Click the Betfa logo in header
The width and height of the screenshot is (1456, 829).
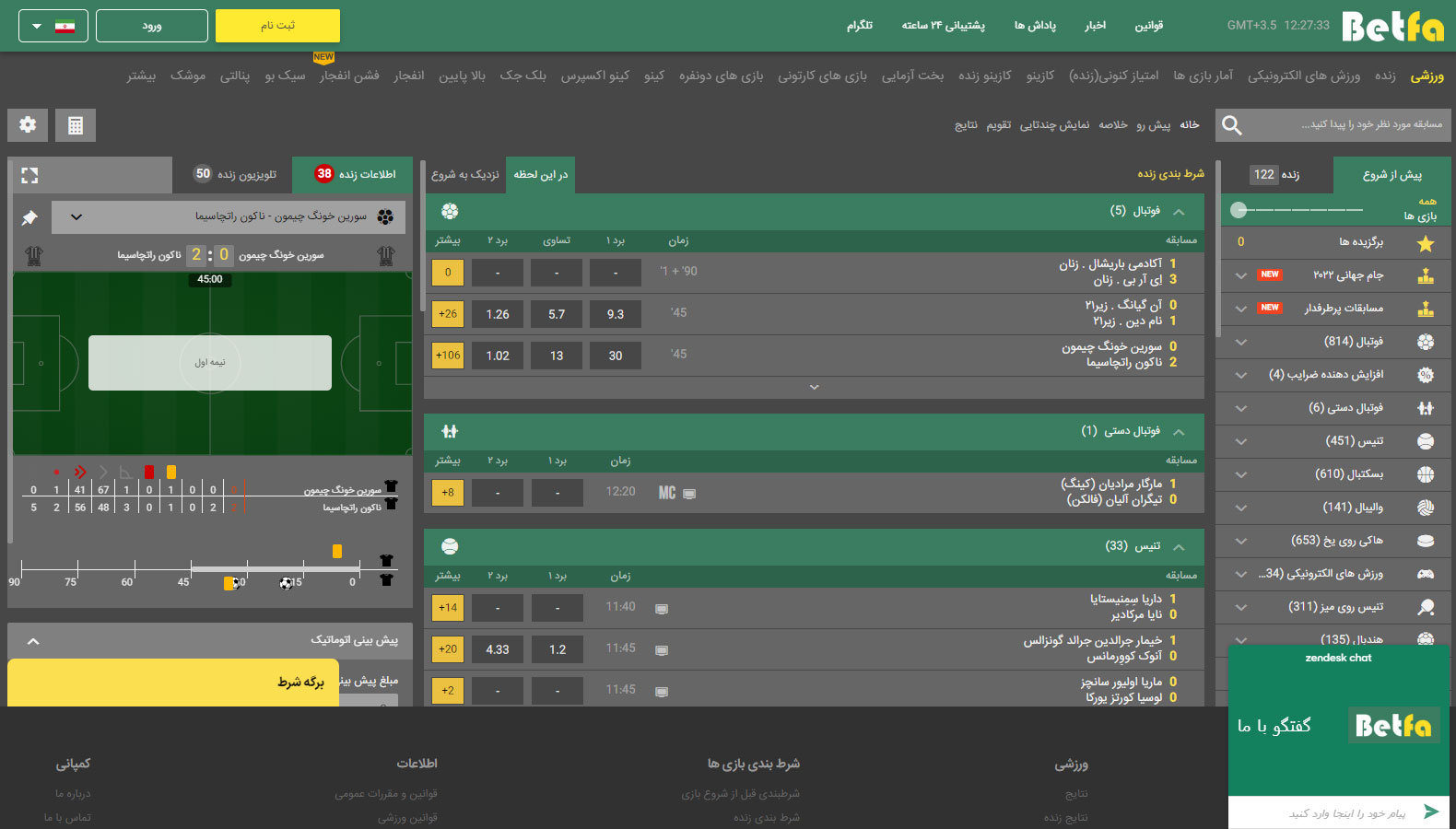tap(1392, 27)
